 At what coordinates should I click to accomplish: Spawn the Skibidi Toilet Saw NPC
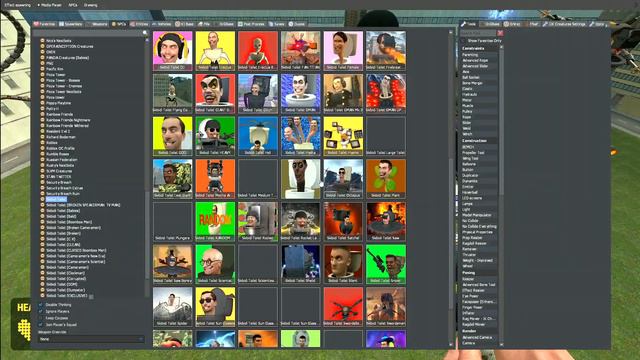[x=386, y=222]
